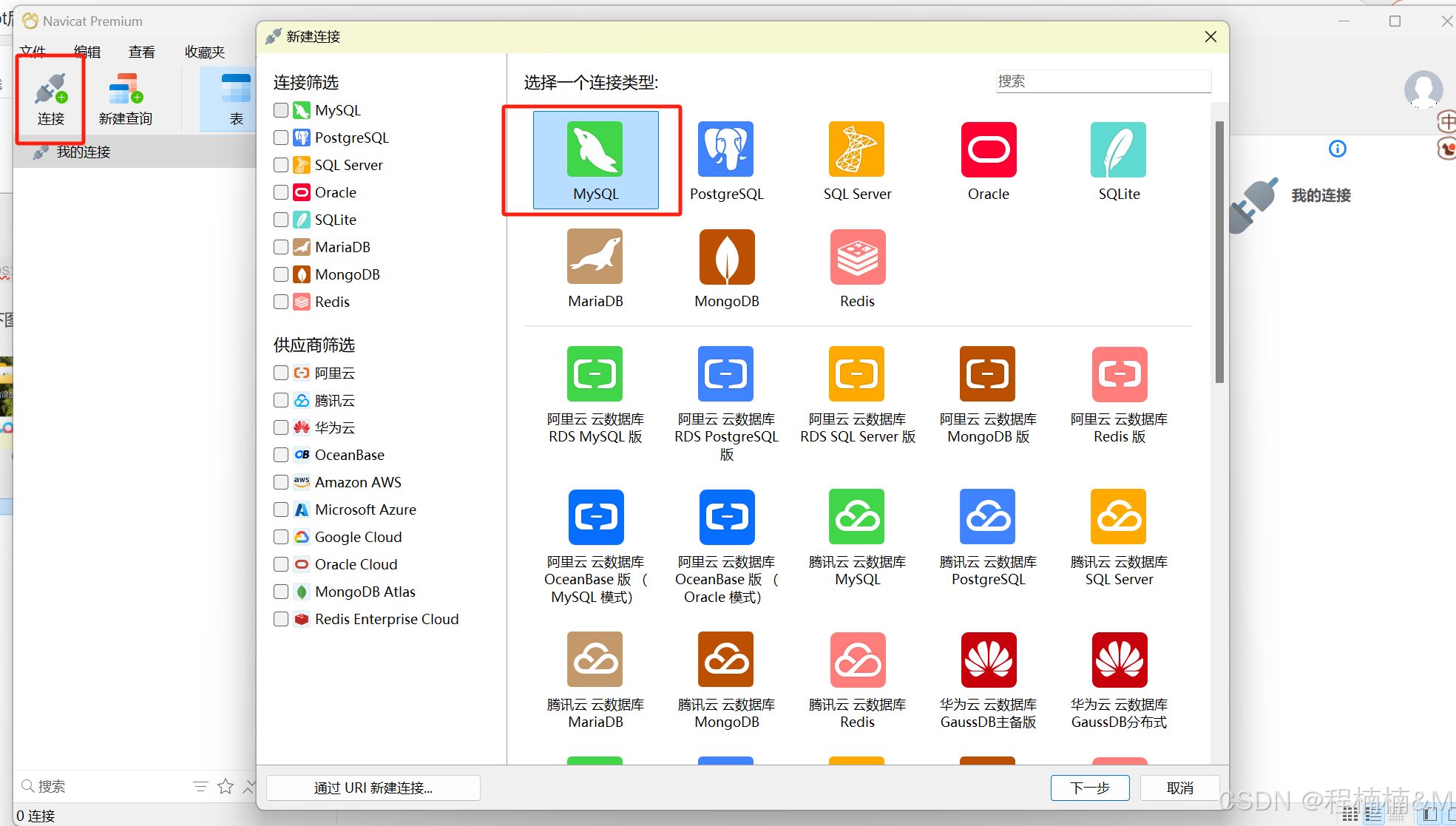This screenshot has width=1456, height=826.
Task: Tick the SQL Server filter checkbox
Action: tap(281, 165)
